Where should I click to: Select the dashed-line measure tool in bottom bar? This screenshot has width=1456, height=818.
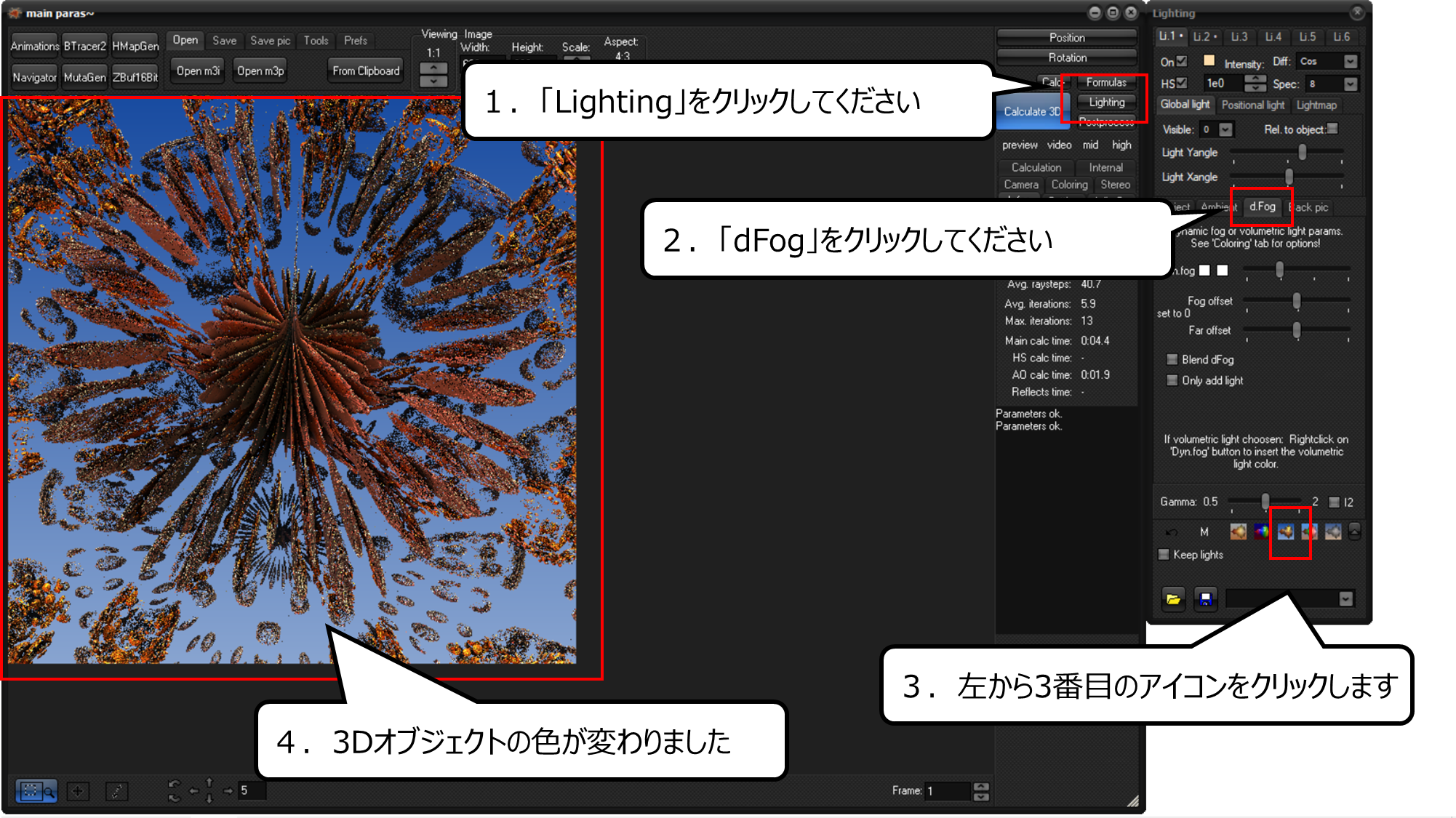[116, 791]
